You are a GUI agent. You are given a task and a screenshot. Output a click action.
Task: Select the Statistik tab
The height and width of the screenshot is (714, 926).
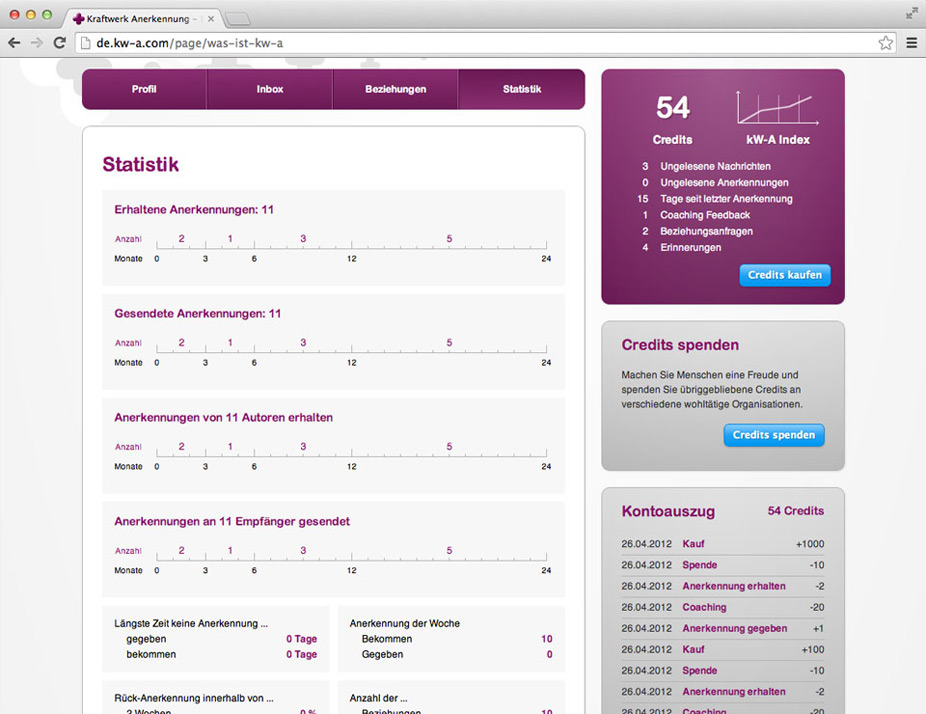click(x=521, y=89)
